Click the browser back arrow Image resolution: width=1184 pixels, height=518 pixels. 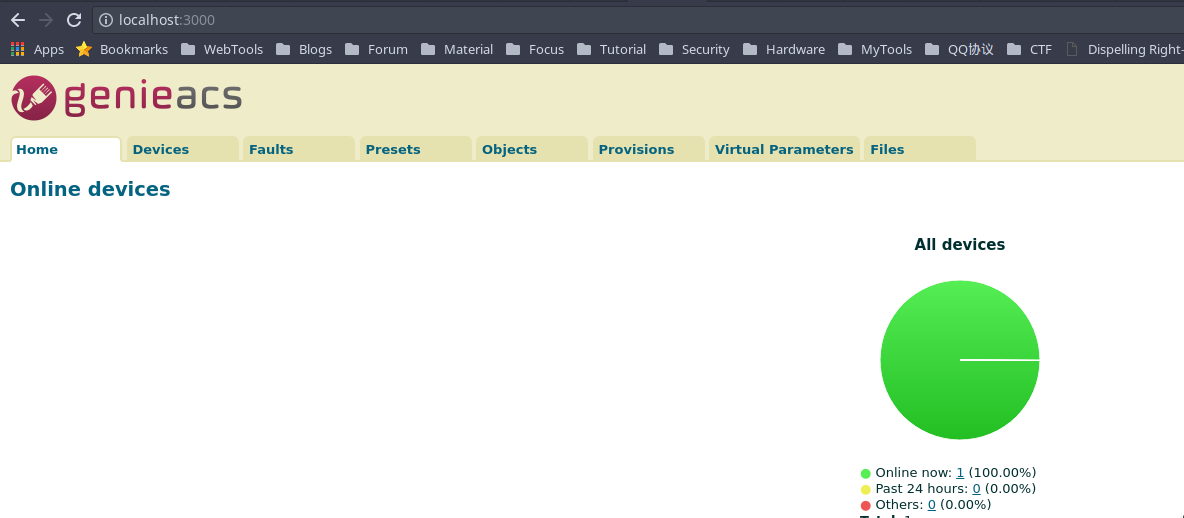point(18,20)
